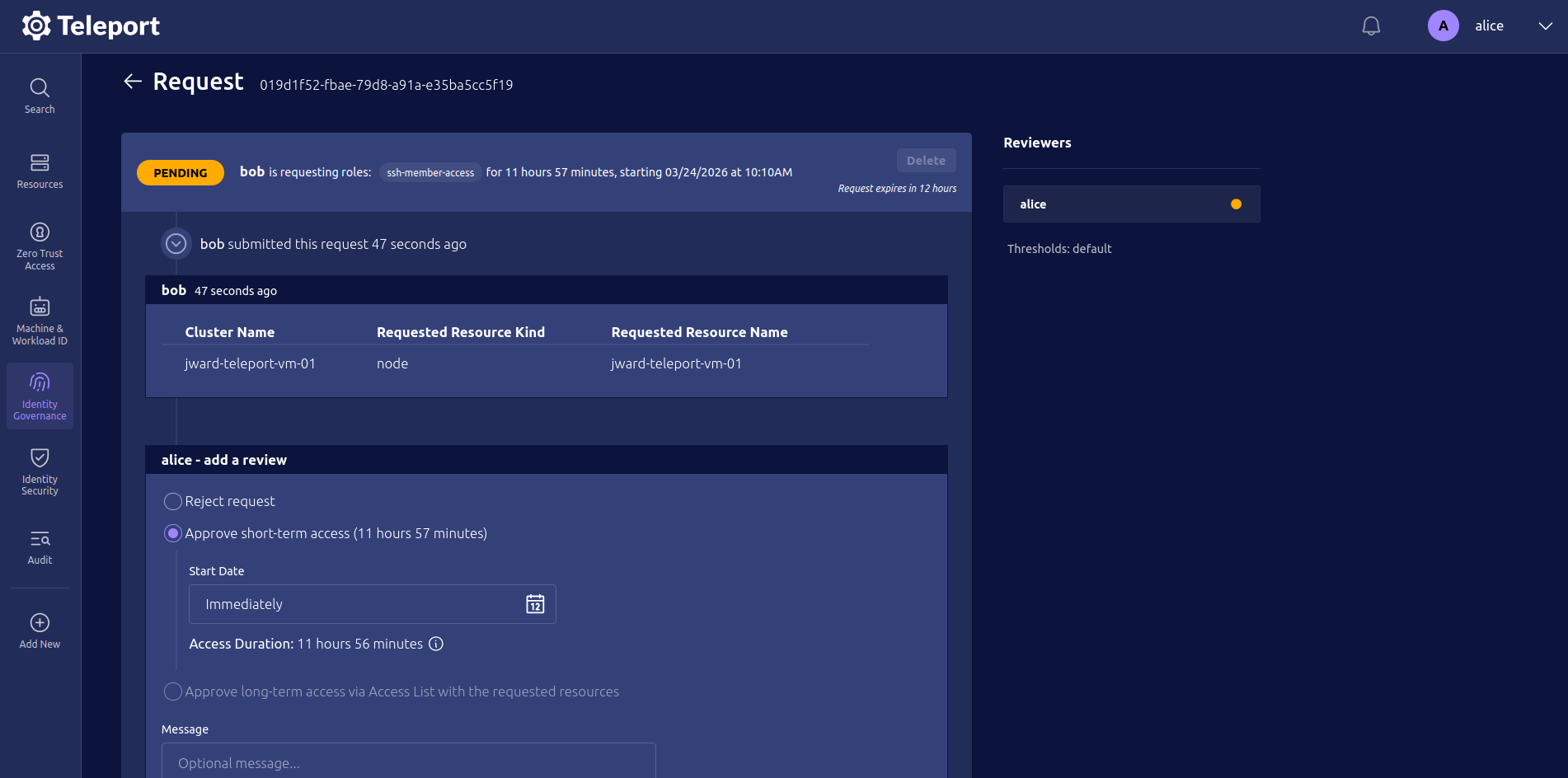Collapse bob's submitted request details
This screenshot has width=1568, height=778.
[x=176, y=244]
